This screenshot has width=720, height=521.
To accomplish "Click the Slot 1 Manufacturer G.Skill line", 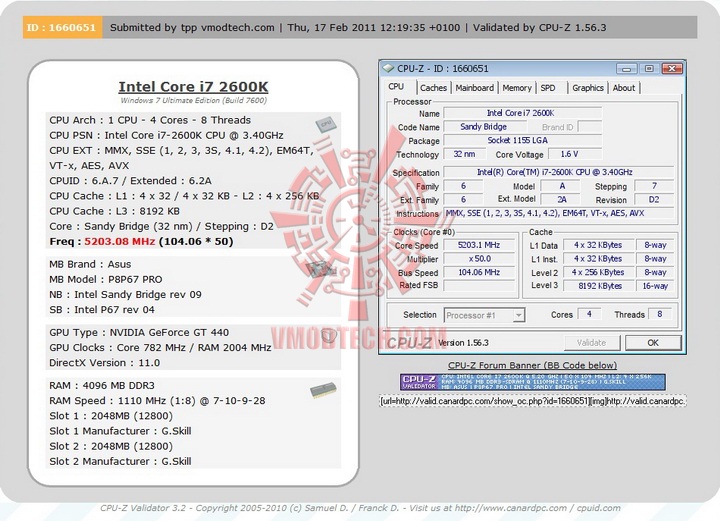I will pyautogui.click(x=120, y=431).
